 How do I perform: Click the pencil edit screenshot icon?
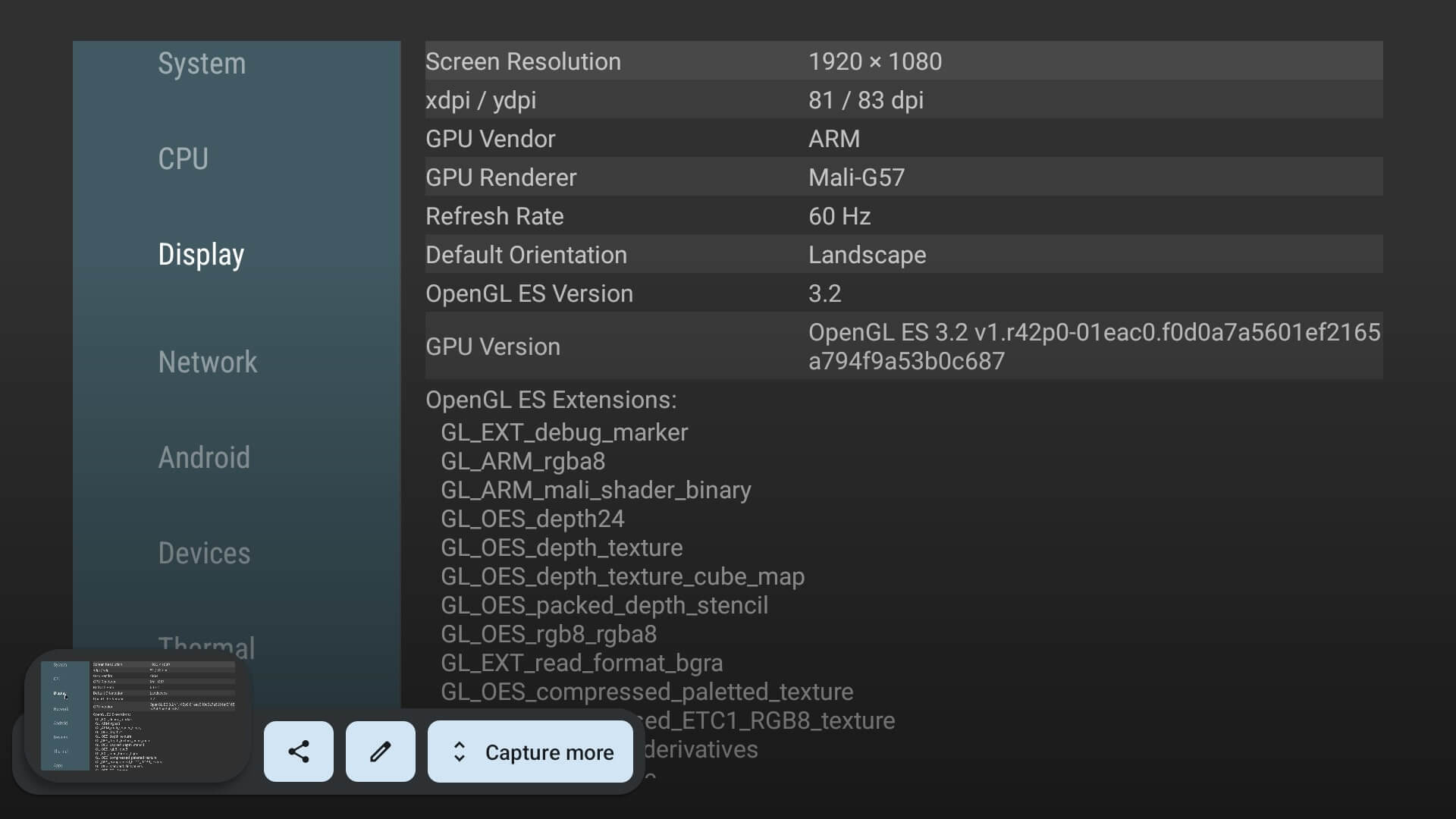point(380,752)
